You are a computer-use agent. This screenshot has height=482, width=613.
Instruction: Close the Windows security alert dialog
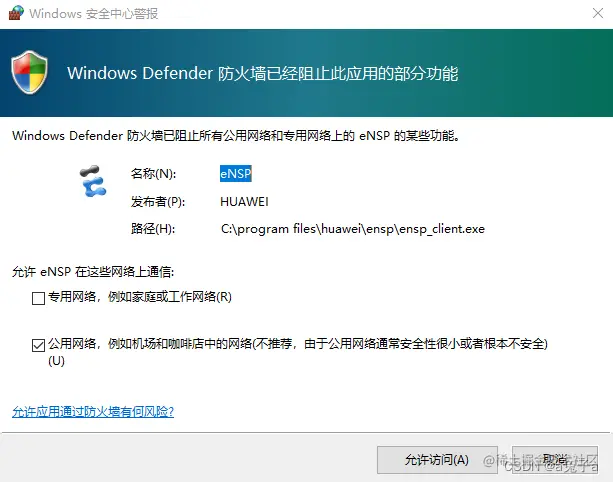coord(598,13)
